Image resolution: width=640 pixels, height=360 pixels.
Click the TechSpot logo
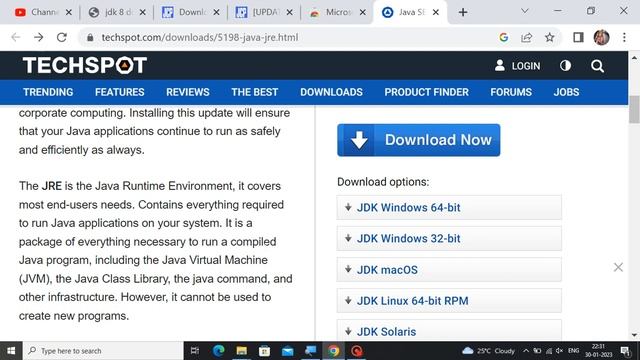point(84,65)
